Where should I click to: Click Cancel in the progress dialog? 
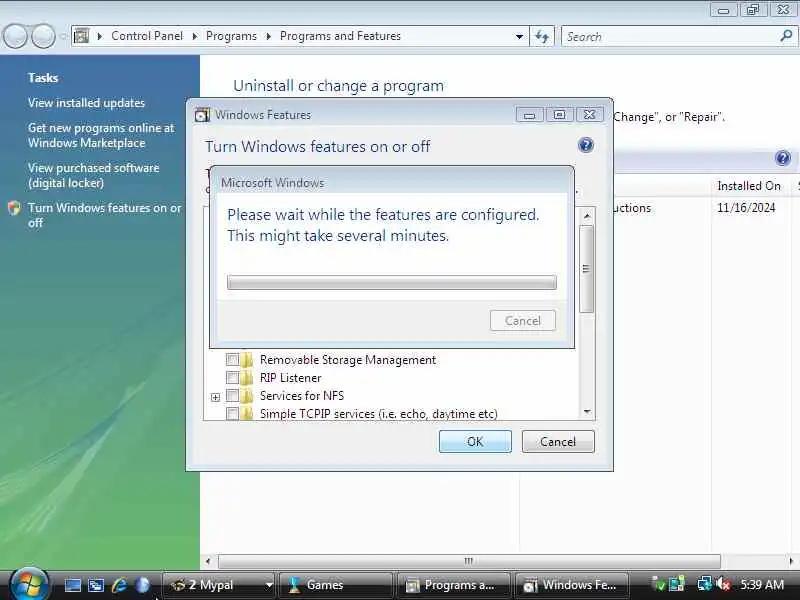tap(522, 320)
